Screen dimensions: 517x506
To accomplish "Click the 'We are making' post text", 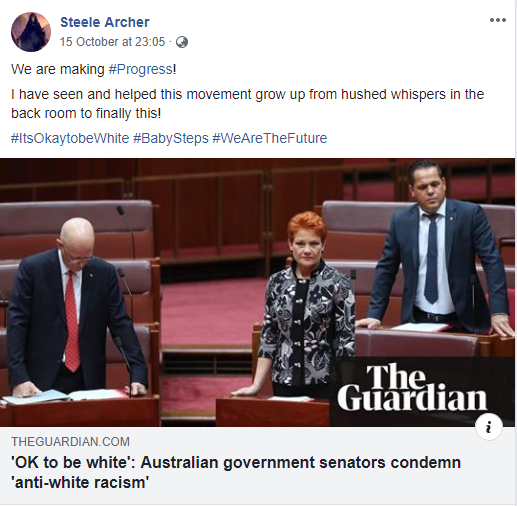I will coord(58,69).
